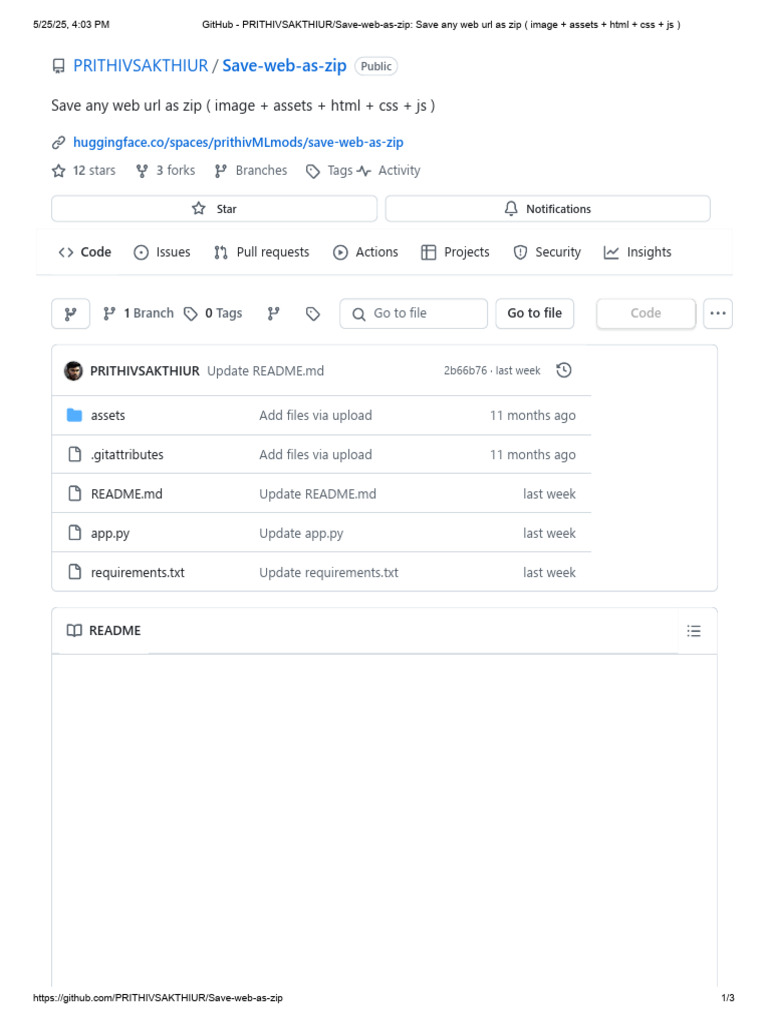
Task: Switch to the Actions tab
Action: tap(366, 252)
